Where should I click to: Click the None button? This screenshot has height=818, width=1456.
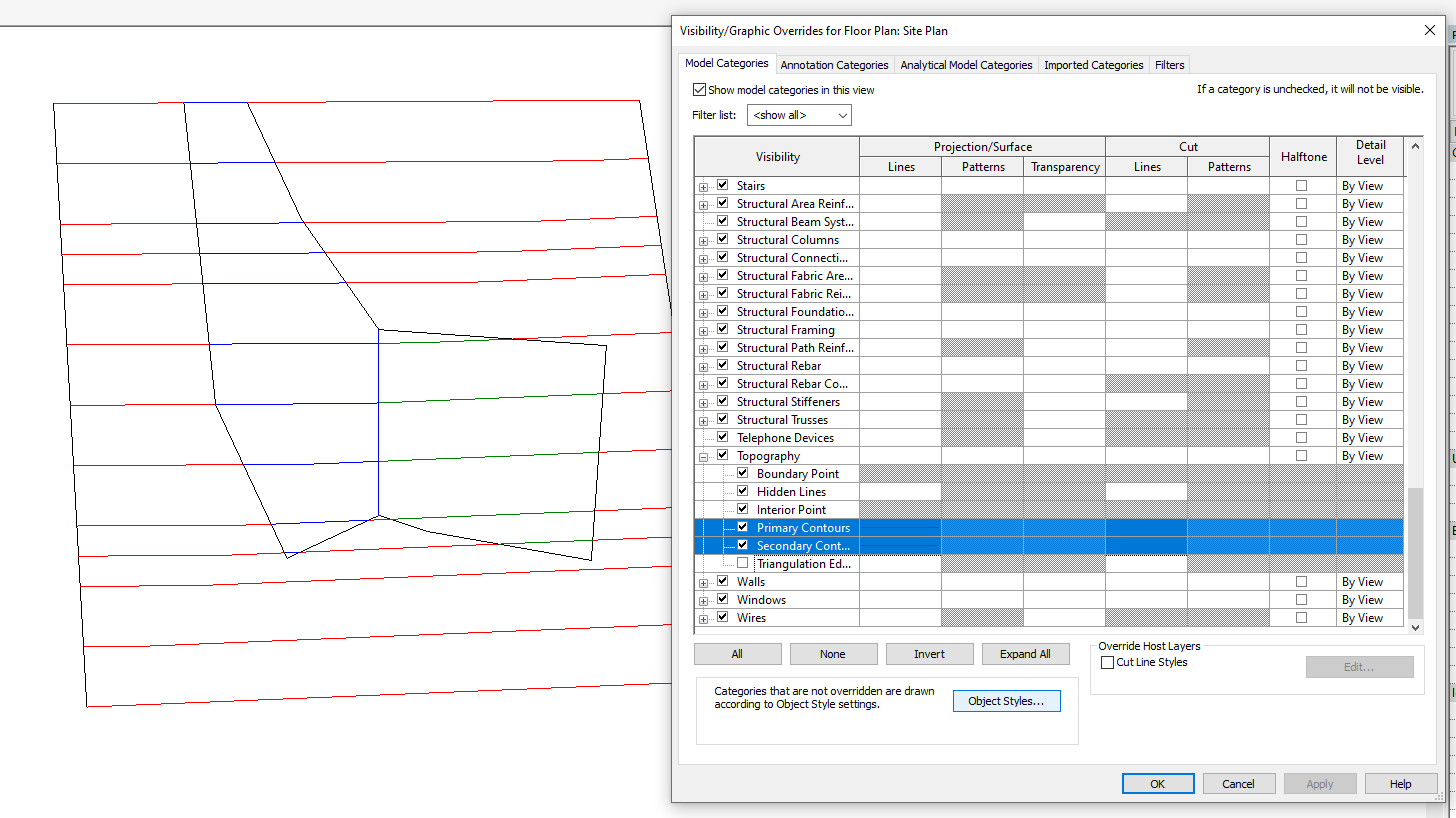tap(833, 654)
